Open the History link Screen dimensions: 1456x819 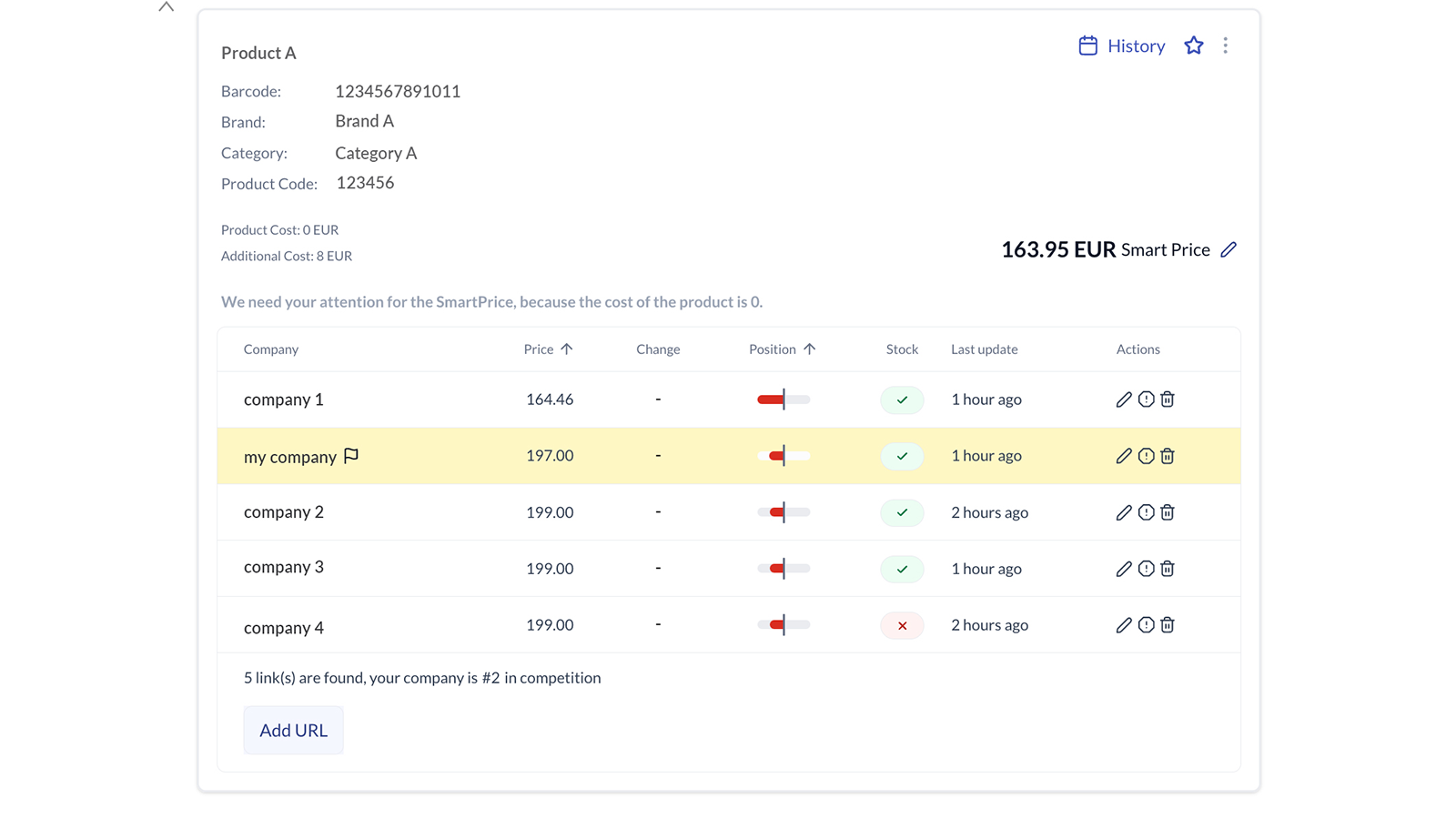[x=1136, y=45]
